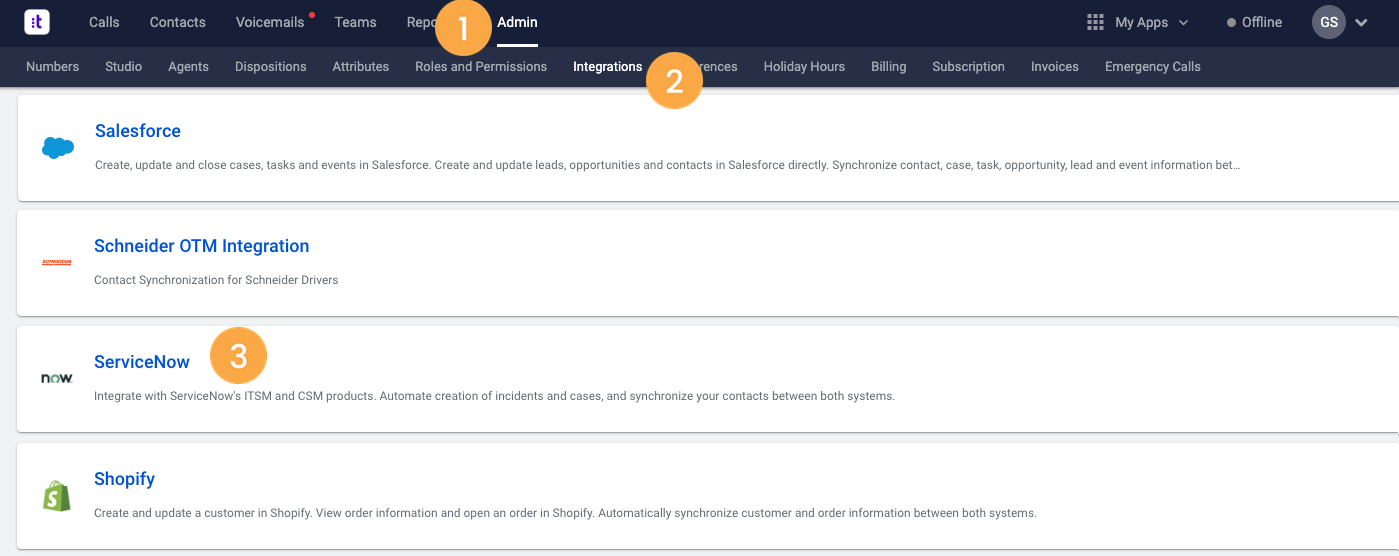Click 'Contact Synchronization for Schneider Drivers' text

[x=216, y=280]
